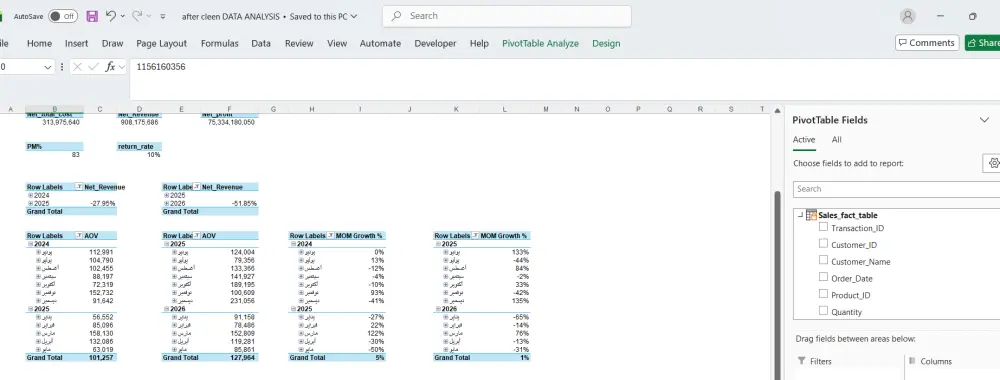Open the Insert ribbon tab
1000x380 pixels.
point(77,43)
